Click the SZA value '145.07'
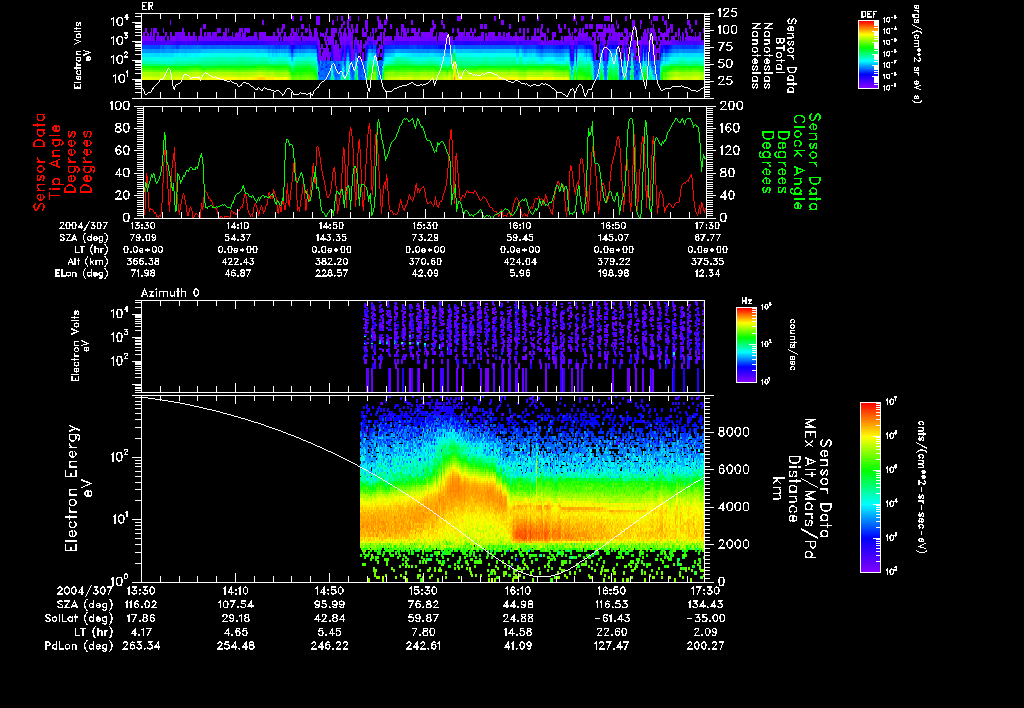The image size is (1024, 708). click(x=613, y=238)
